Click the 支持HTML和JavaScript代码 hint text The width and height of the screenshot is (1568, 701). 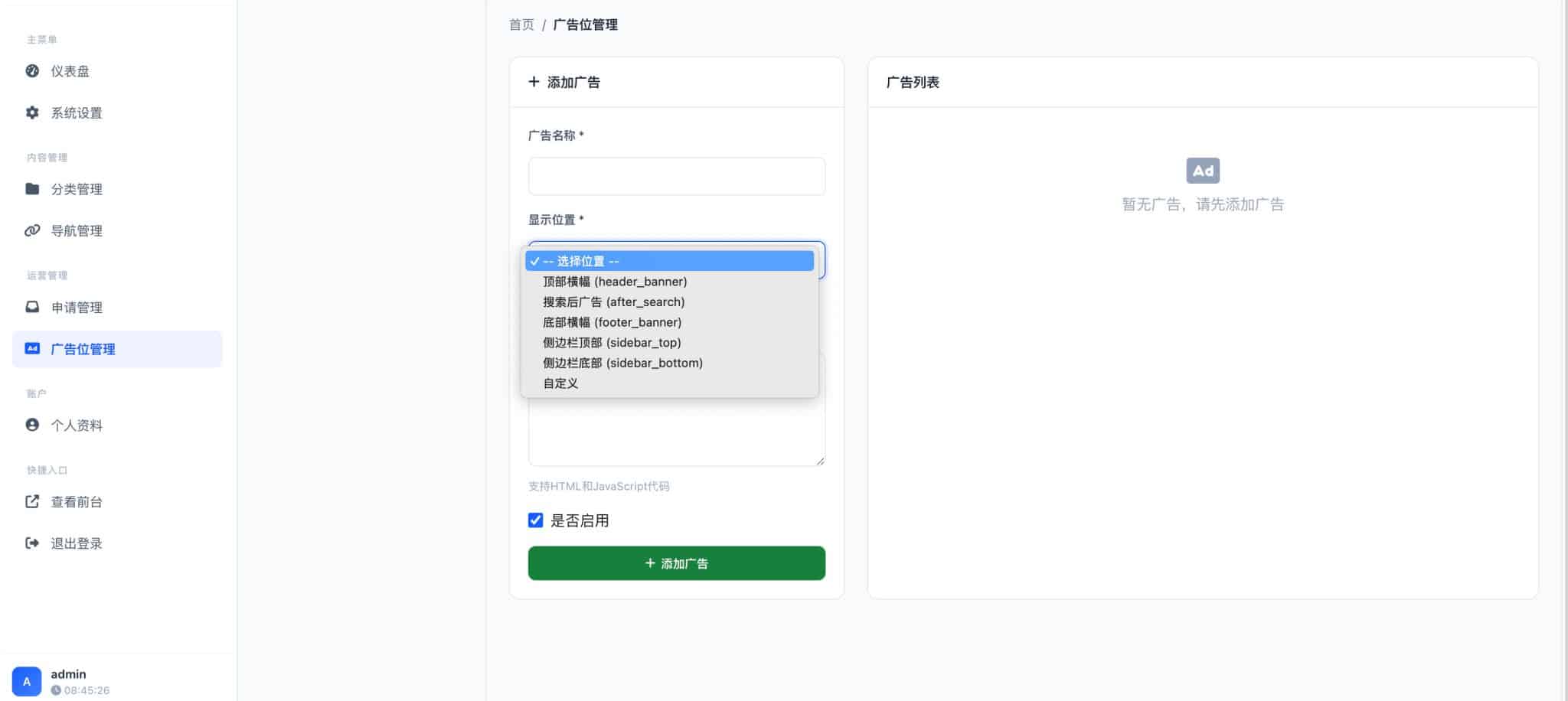click(599, 486)
